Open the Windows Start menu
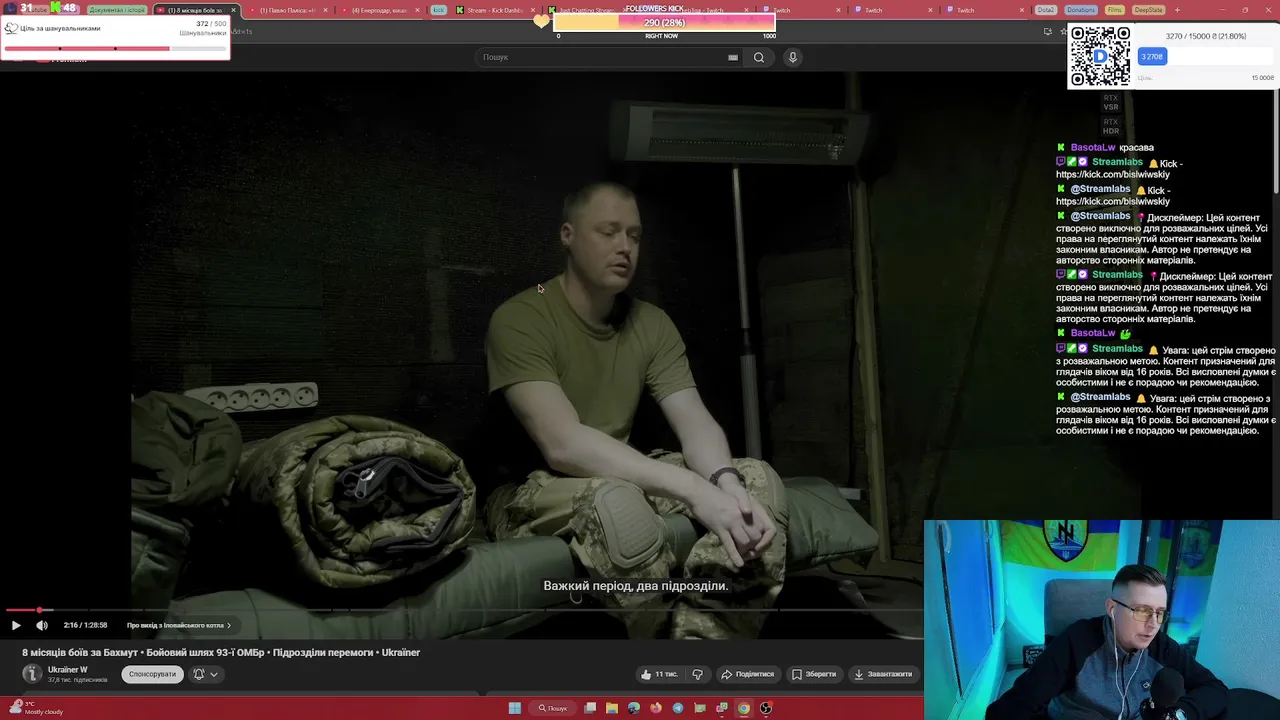The height and width of the screenshot is (720, 1280). pyautogui.click(x=515, y=708)
